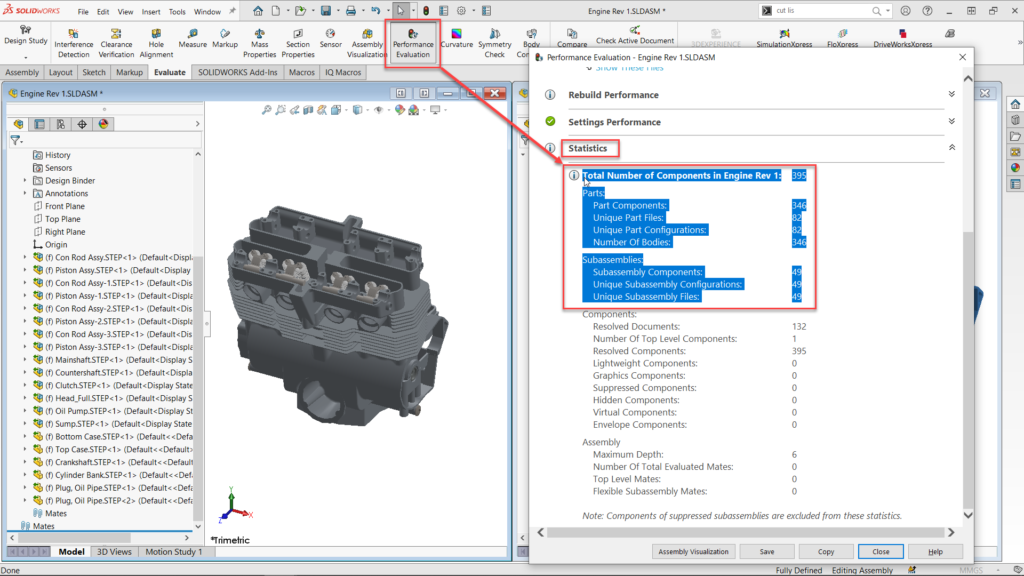Launch SimulationXpress

coord(784,39)
